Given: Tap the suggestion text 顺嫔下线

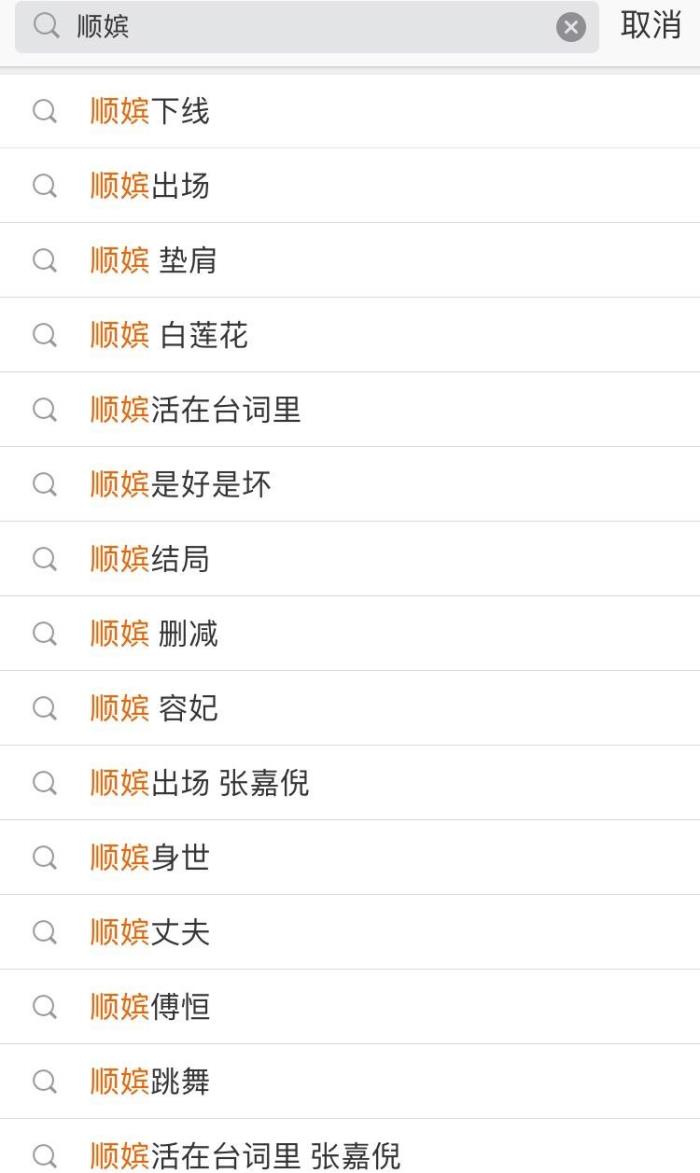Looking at the screenshot, I should coord(150,111).
